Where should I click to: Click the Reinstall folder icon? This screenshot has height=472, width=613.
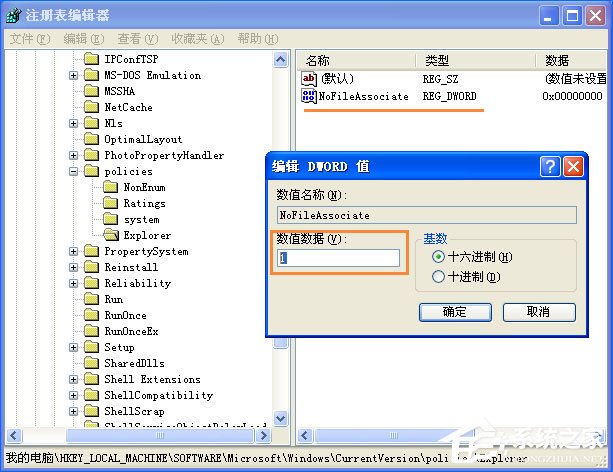click(x=91, y=267)
